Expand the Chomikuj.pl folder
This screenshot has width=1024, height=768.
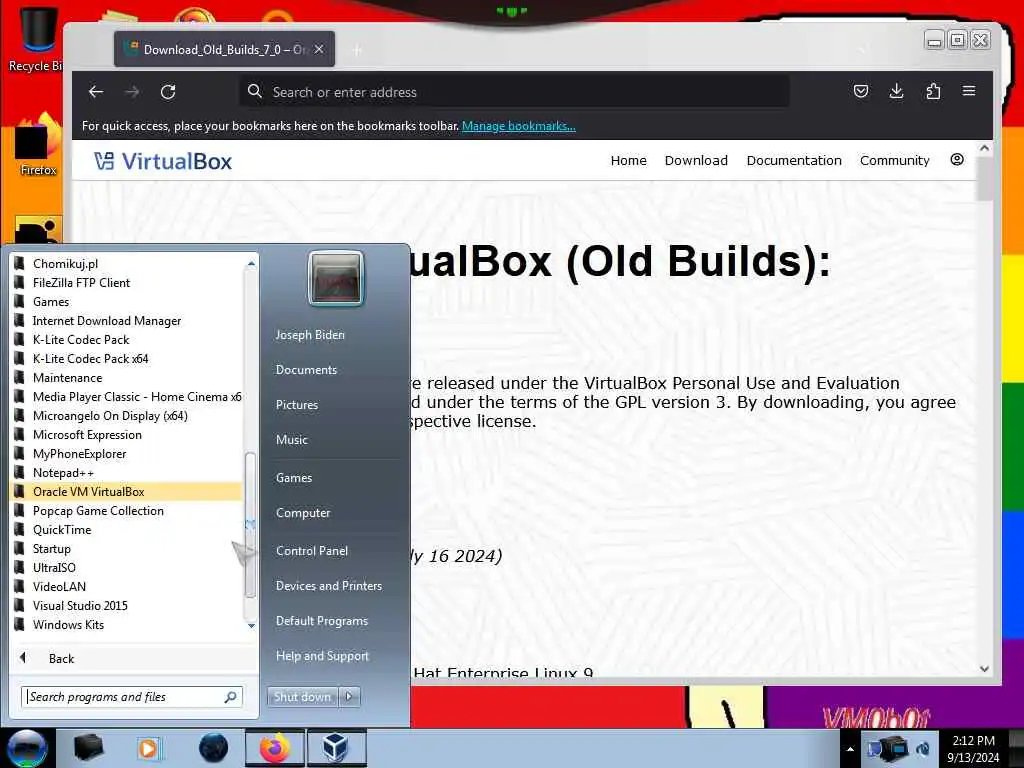(126, 264)
